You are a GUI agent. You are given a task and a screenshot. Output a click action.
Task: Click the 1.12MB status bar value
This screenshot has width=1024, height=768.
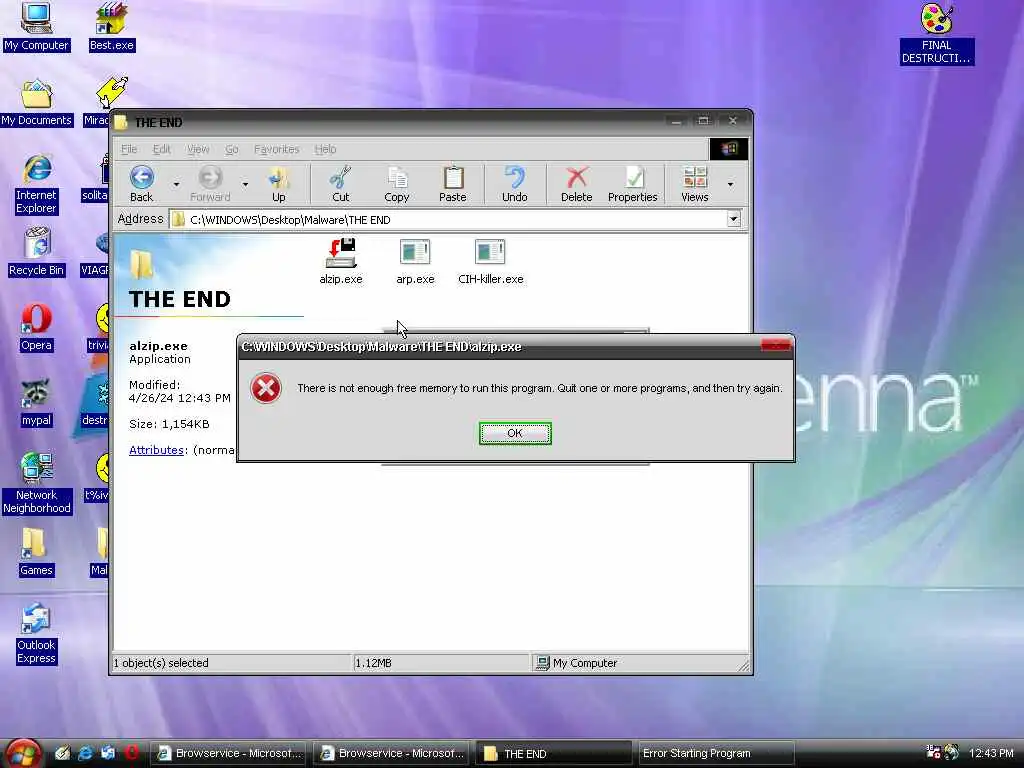click(373, 663)
